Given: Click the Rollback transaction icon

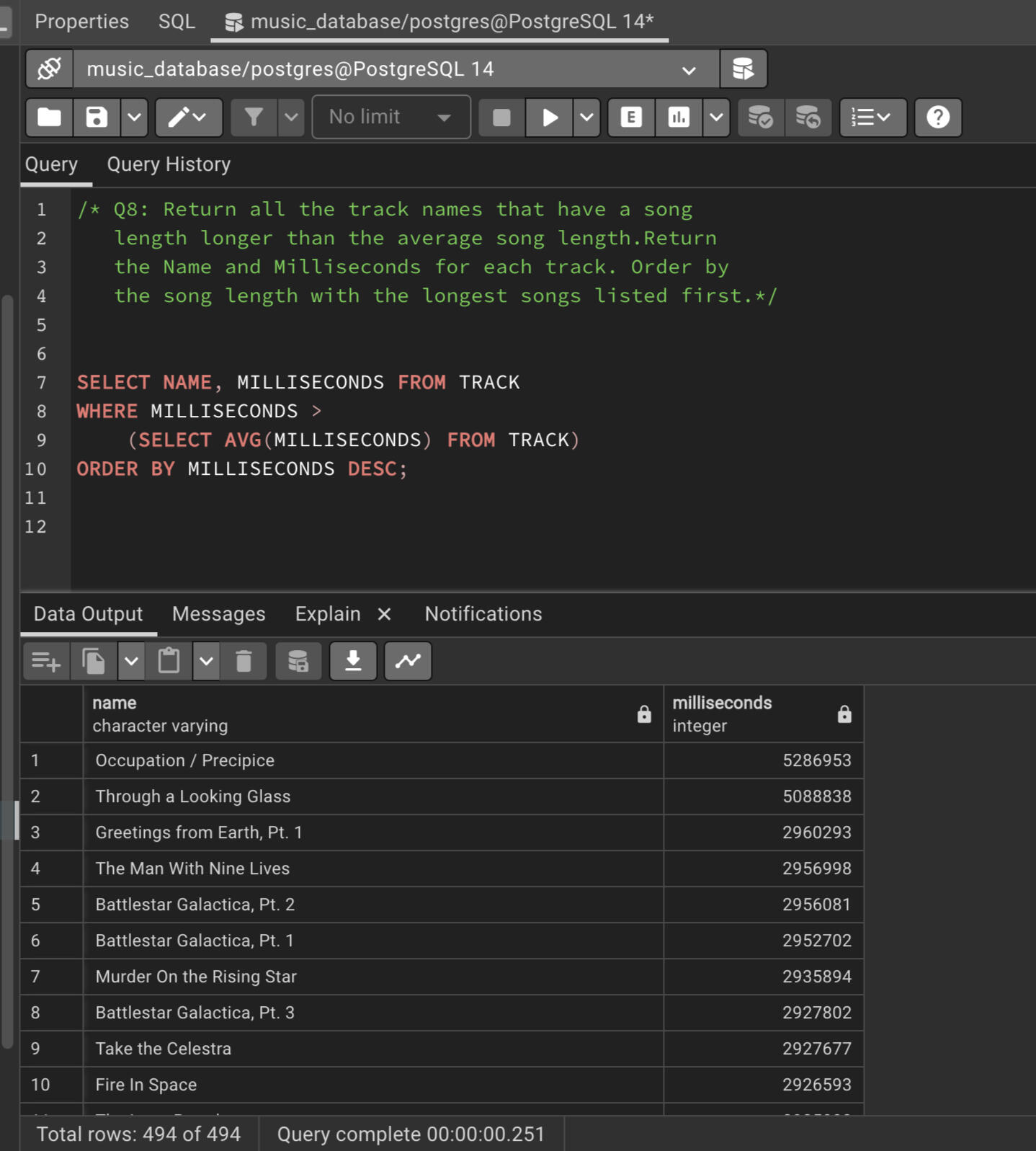Looking at the screenshot, I should 808,117.
